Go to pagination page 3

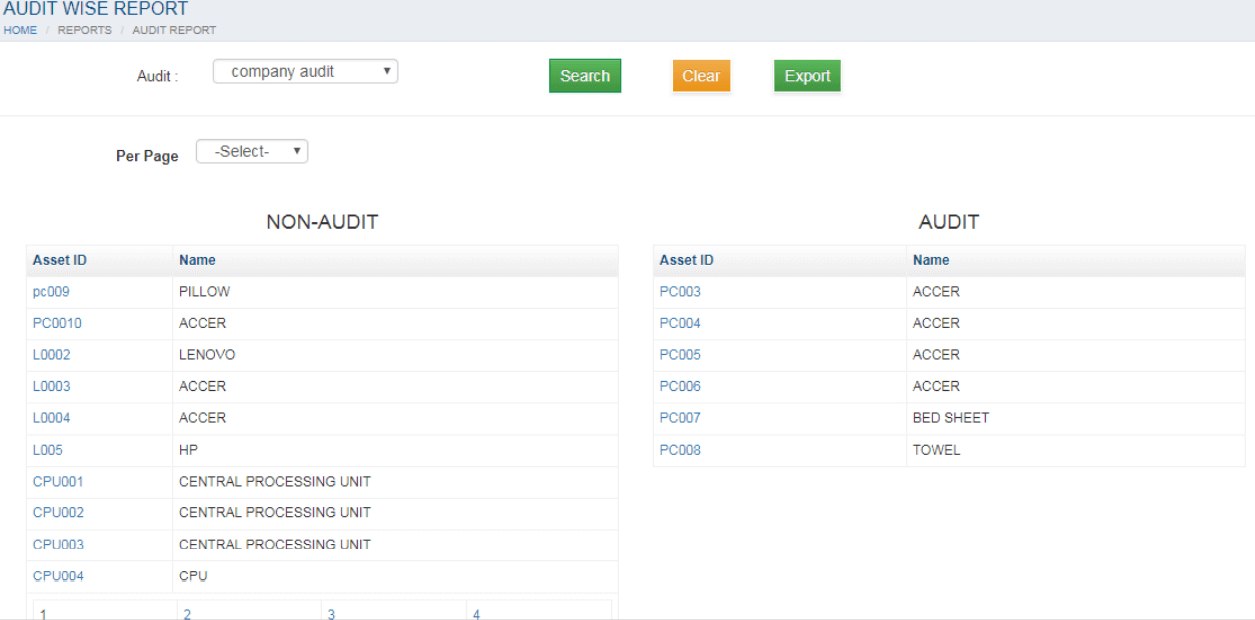[332, 613]
